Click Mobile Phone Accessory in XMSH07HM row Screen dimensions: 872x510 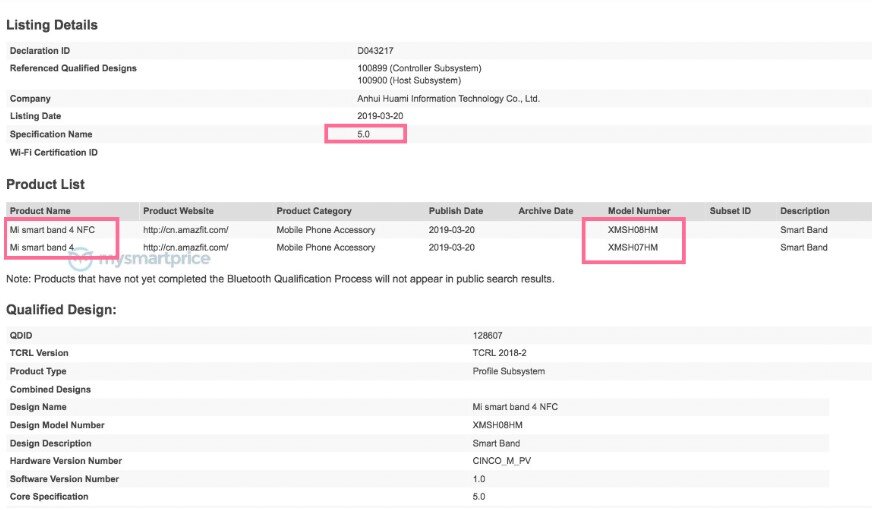326,247
